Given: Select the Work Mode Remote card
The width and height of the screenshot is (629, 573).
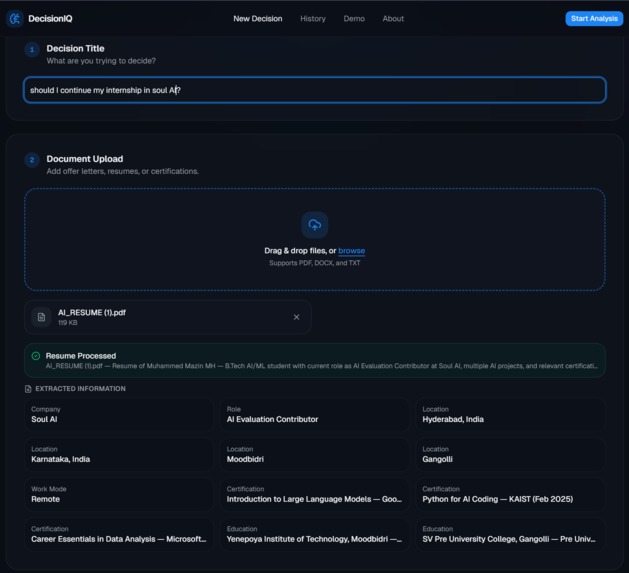Looking at the screenshot, I should (118, 494).
